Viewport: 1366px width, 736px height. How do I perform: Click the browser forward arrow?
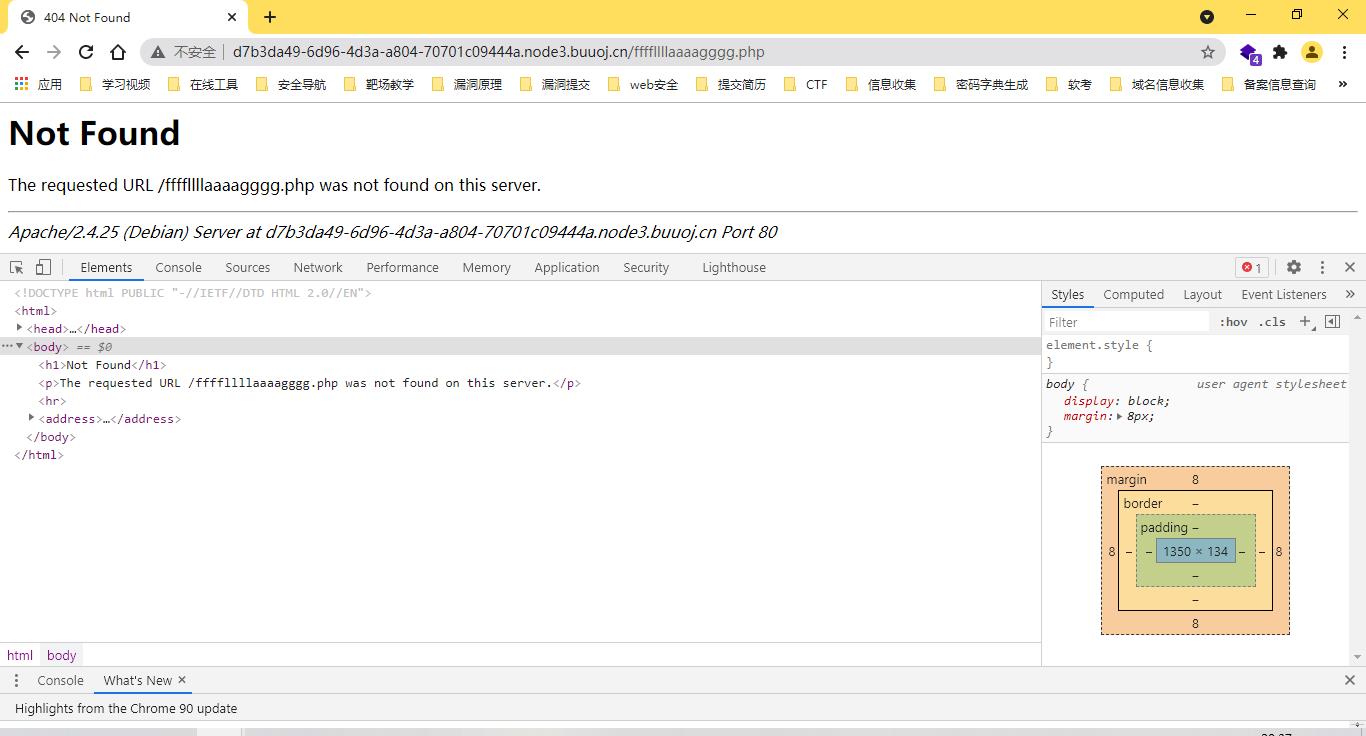(x=54, y=52)
